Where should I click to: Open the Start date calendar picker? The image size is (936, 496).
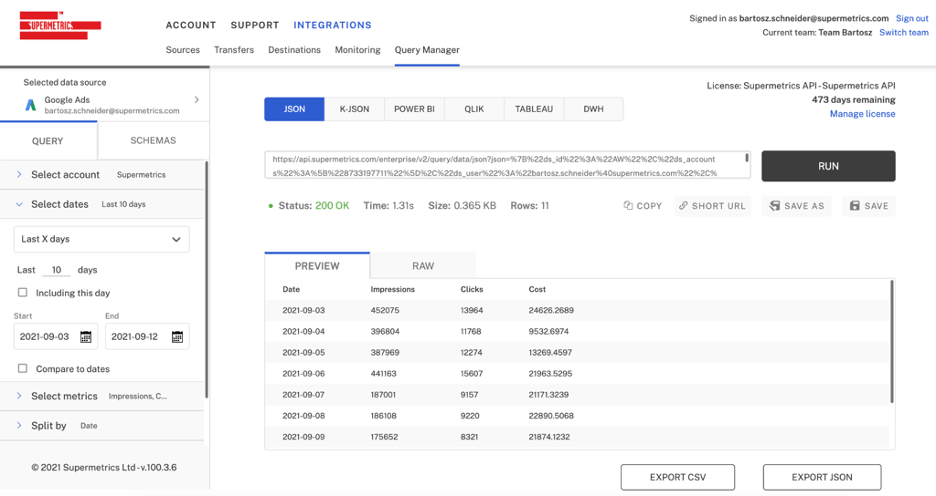(86, 337)
